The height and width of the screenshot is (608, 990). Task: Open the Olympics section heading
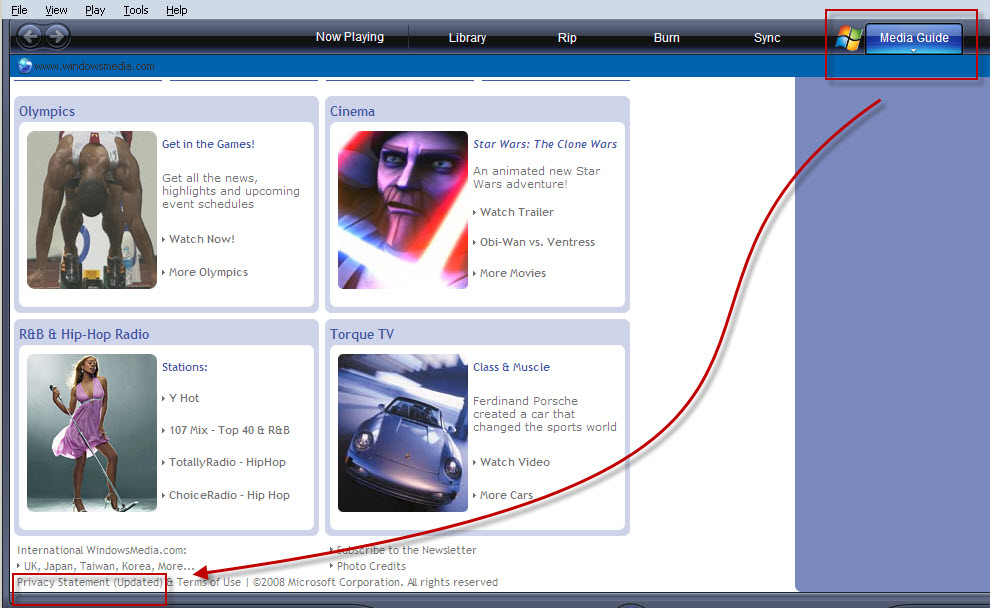[47, 111]
